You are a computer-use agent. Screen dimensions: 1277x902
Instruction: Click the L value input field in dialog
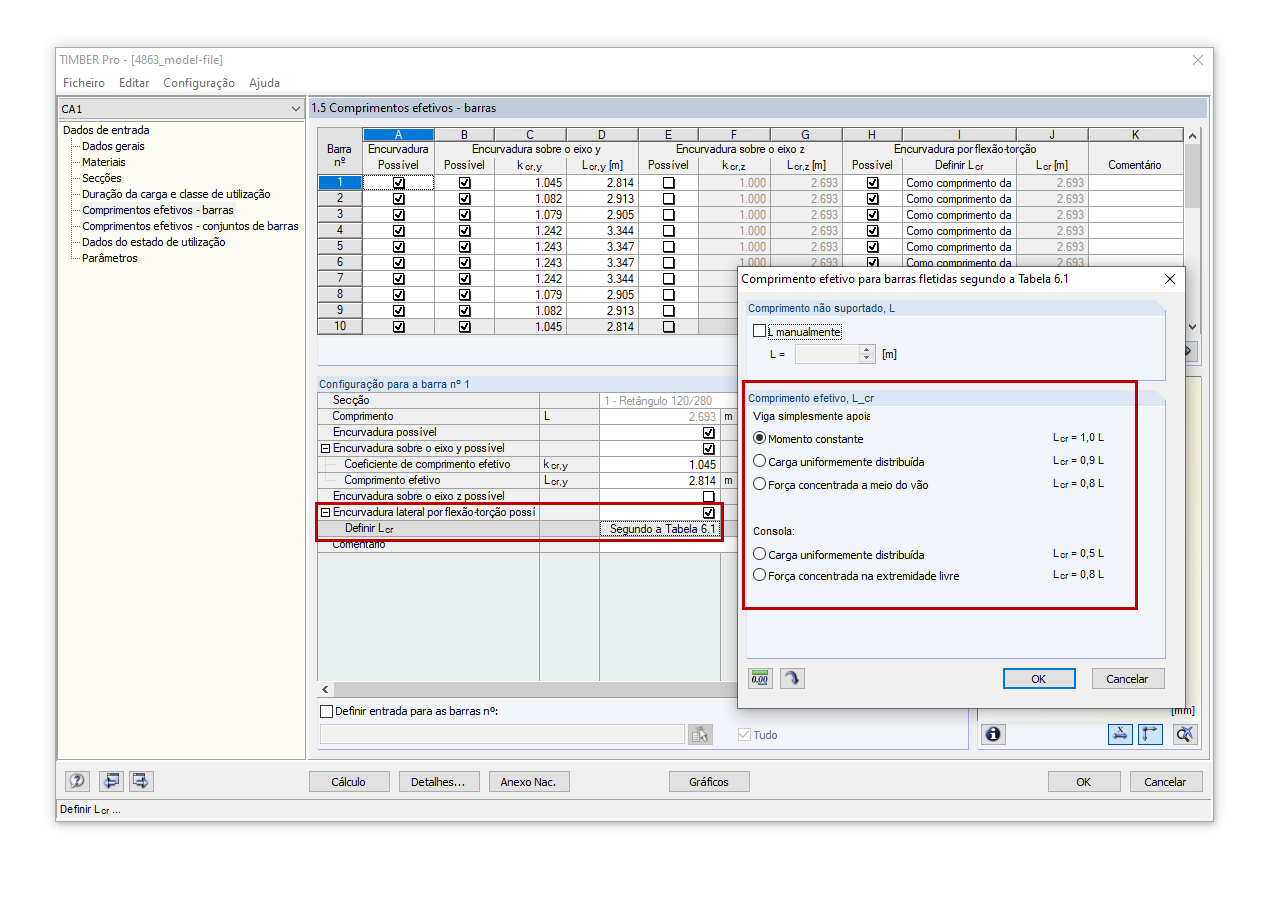coord(827,354)
